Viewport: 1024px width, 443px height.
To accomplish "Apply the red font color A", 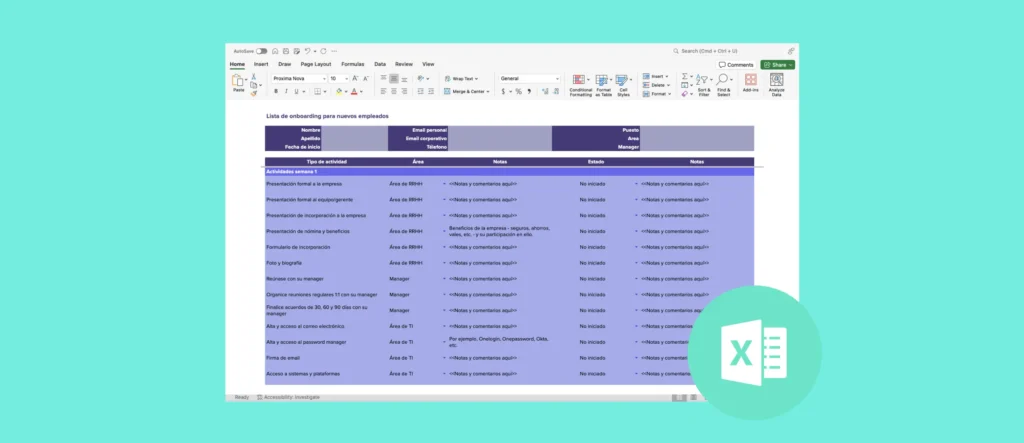I will coord(354,91).
